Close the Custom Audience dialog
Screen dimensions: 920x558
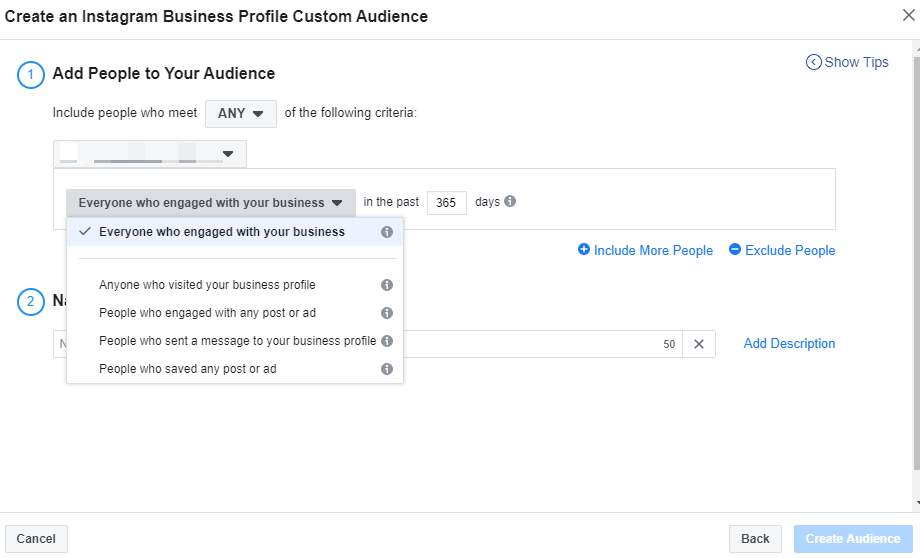click(x=907, y=15)
